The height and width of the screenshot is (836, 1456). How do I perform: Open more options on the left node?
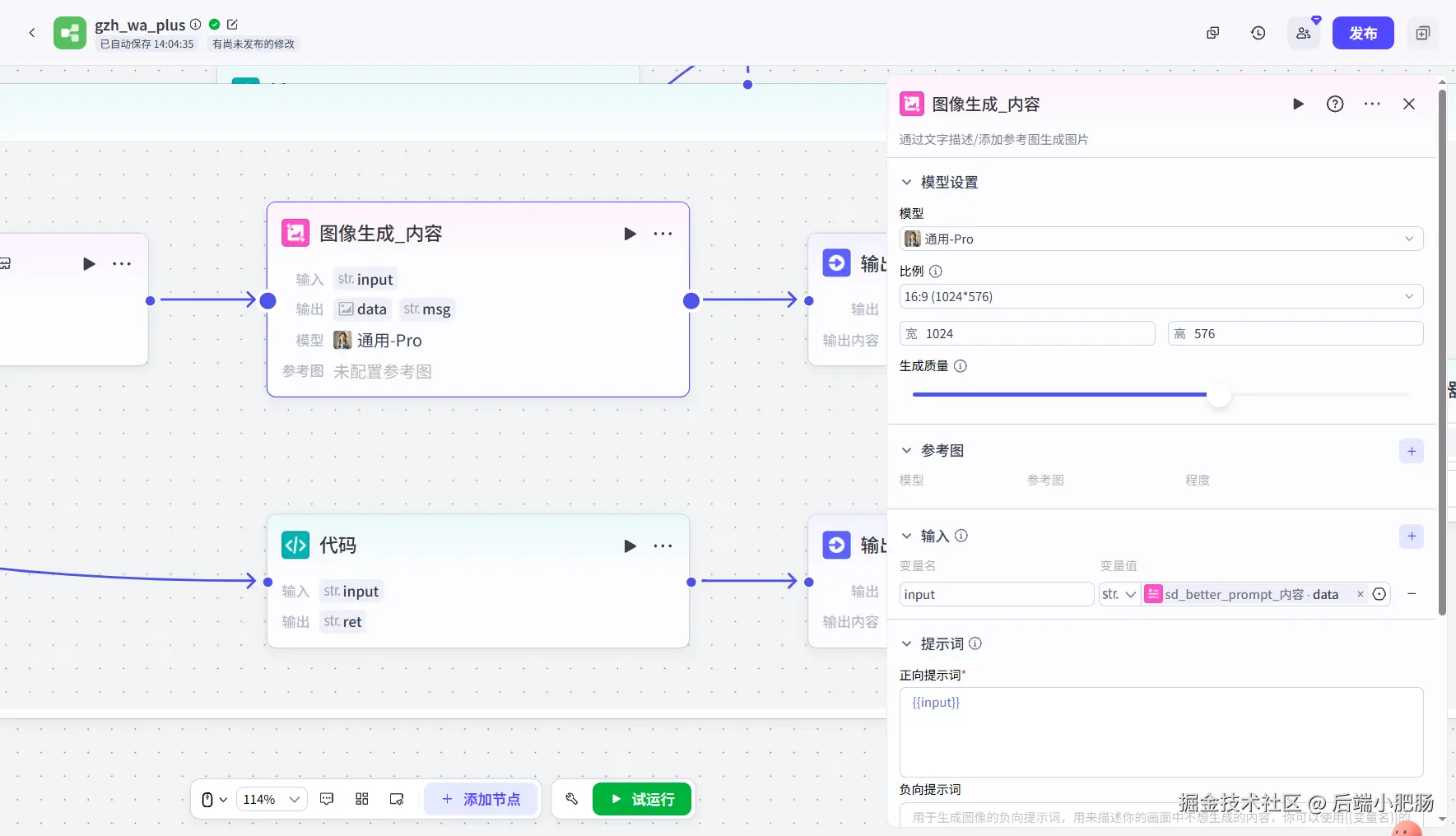122,264
